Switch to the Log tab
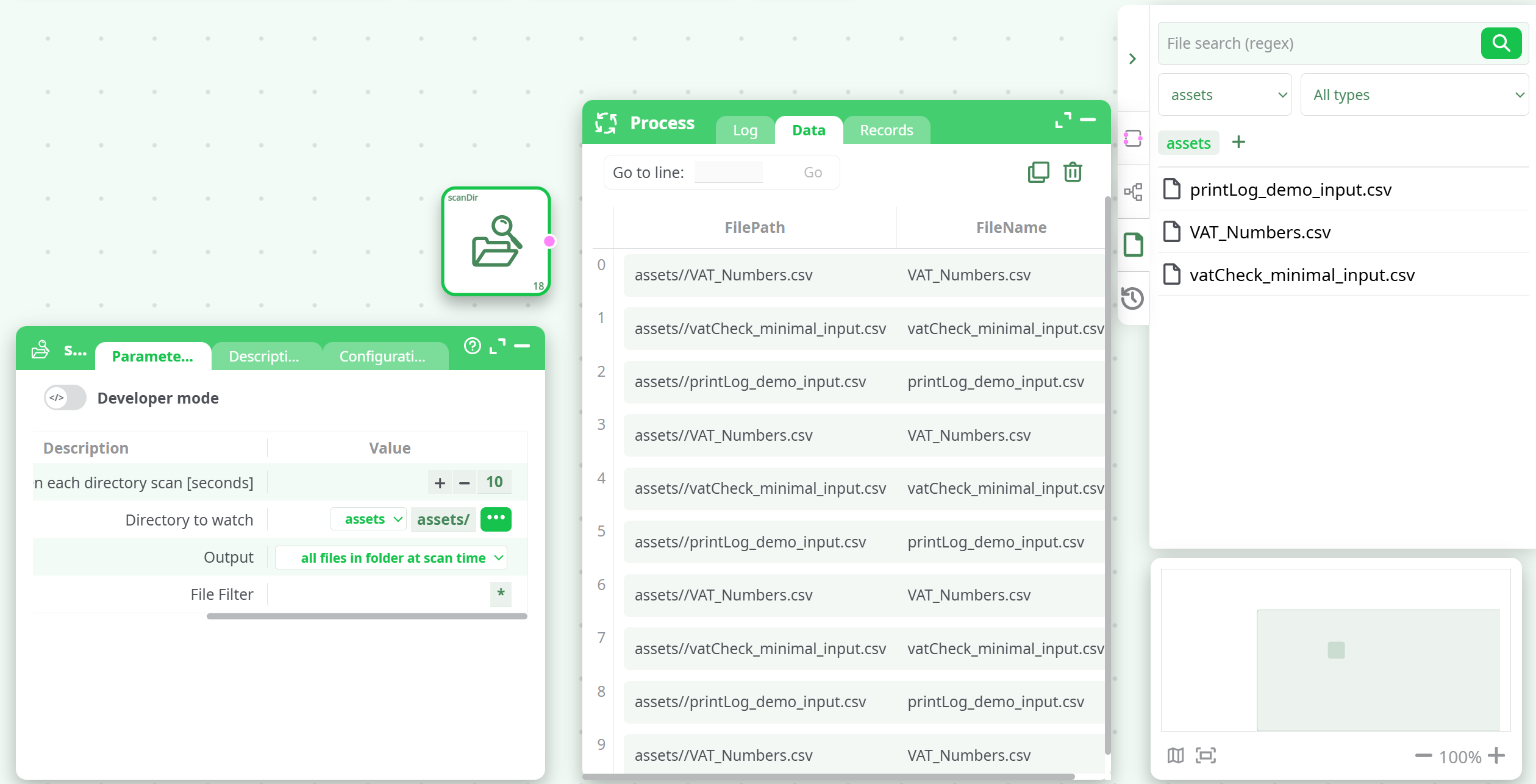Image resolution: width=1536 pixels, height=784 pixels. click(x=745, y=130)
